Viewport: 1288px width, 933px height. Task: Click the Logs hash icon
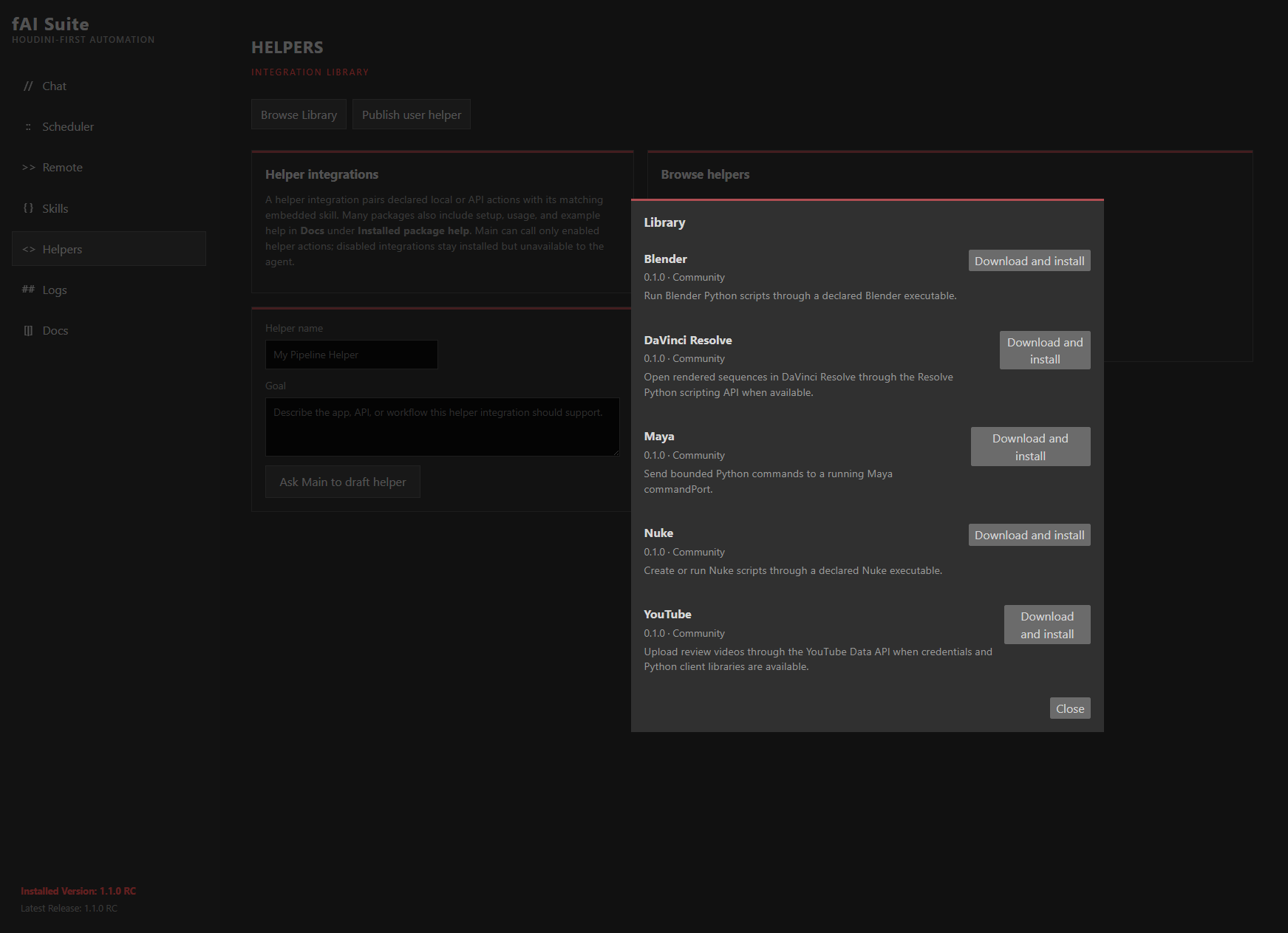point(28,290)
